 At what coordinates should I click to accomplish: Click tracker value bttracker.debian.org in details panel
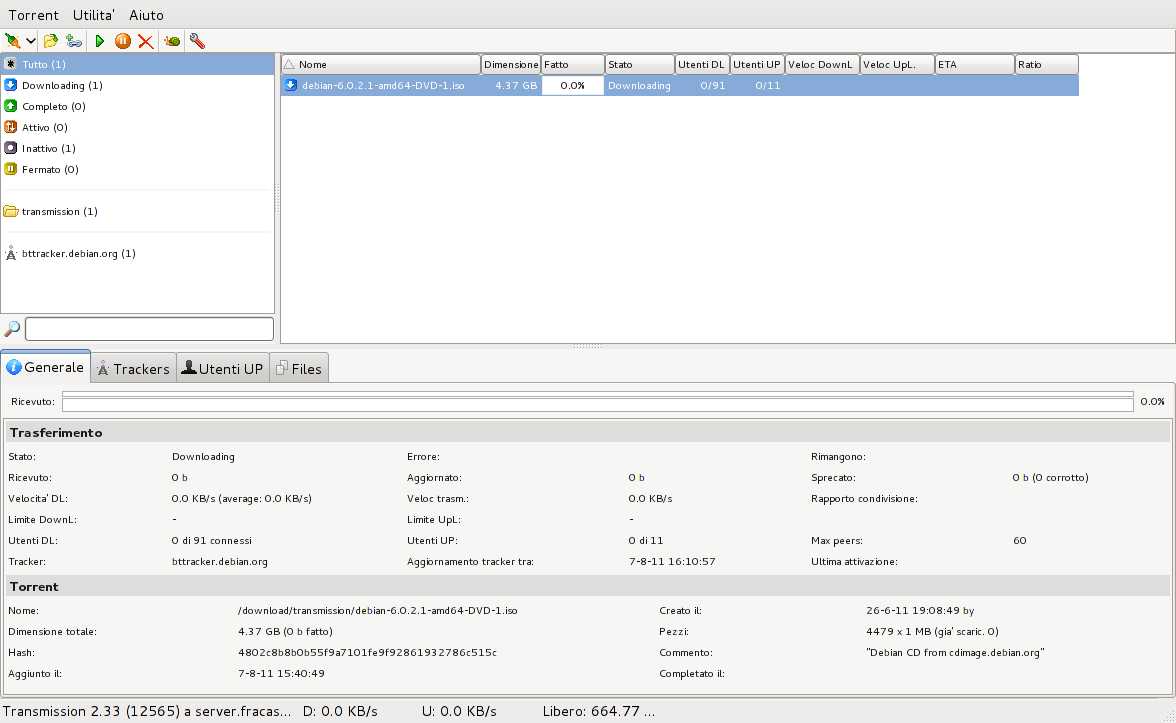220,562
